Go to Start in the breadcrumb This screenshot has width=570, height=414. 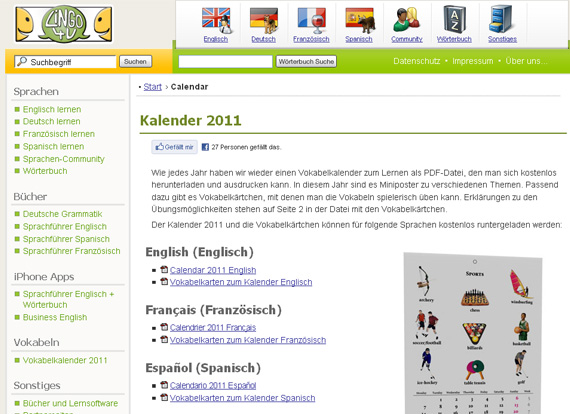tap(153, 87)
